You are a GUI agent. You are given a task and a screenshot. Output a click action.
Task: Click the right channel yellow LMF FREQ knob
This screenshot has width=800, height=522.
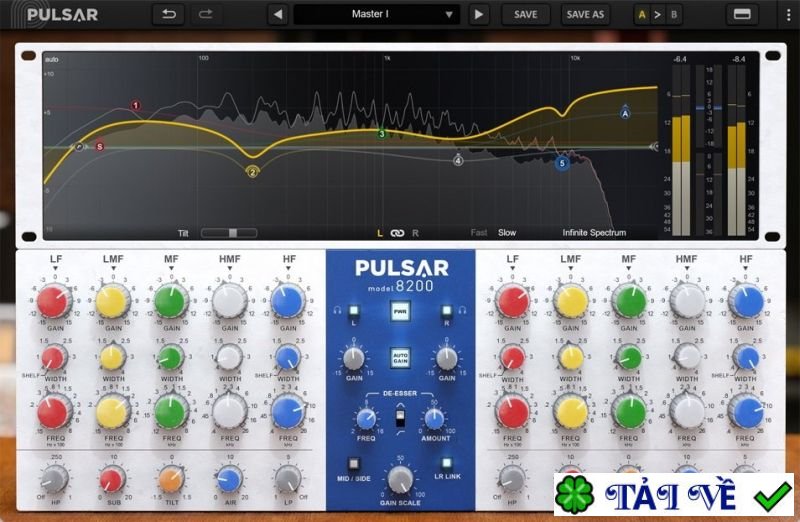(571, 412)
